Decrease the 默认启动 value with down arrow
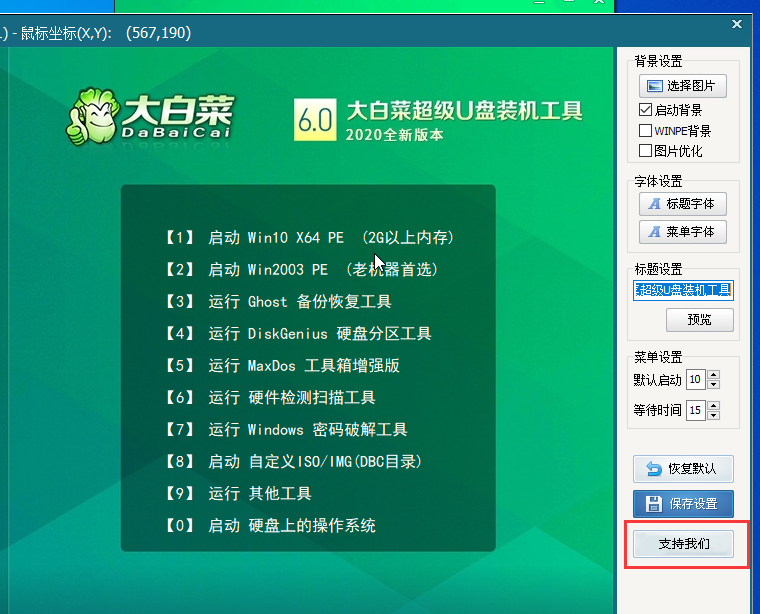The width and height of the screenshot is (760, 614). (713, 384)
